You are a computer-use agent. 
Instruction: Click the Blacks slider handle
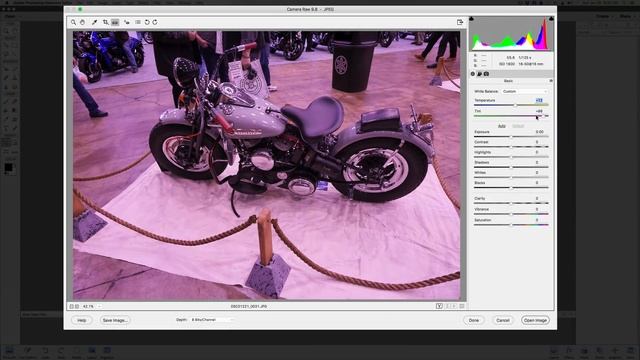[511, 188]
